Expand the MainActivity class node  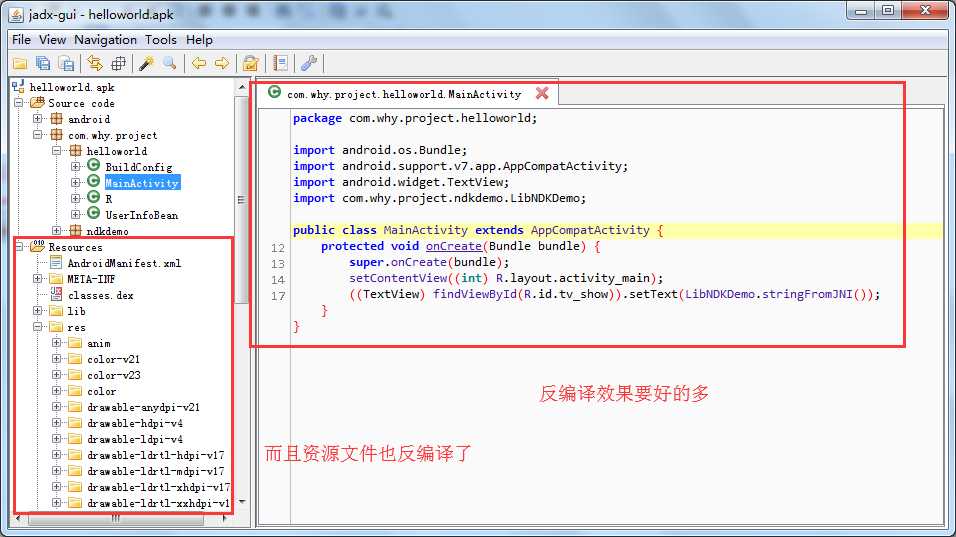point(76,182)
